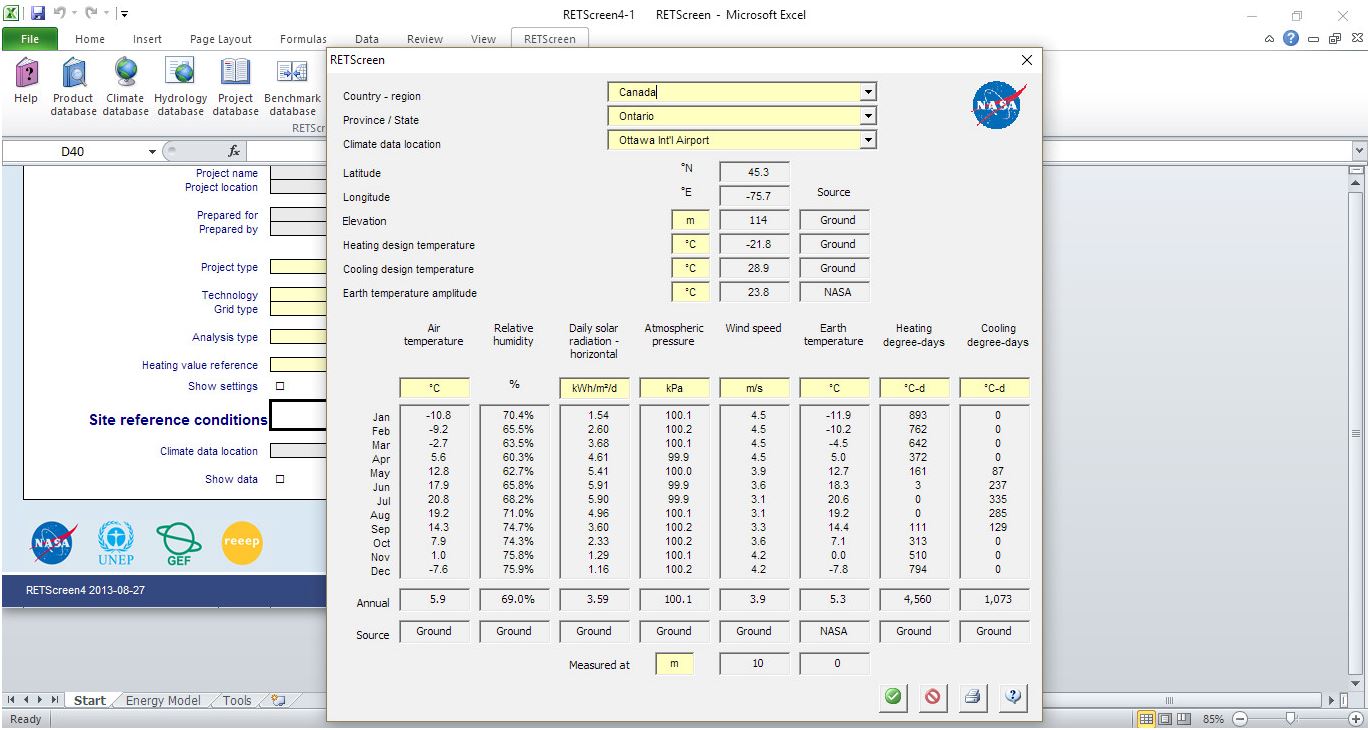Image resolution: width=1370 pixels, height=730 pixels.
Task: Minimize the ribbon with the caret icon
Action: (x=1270, y=39)
